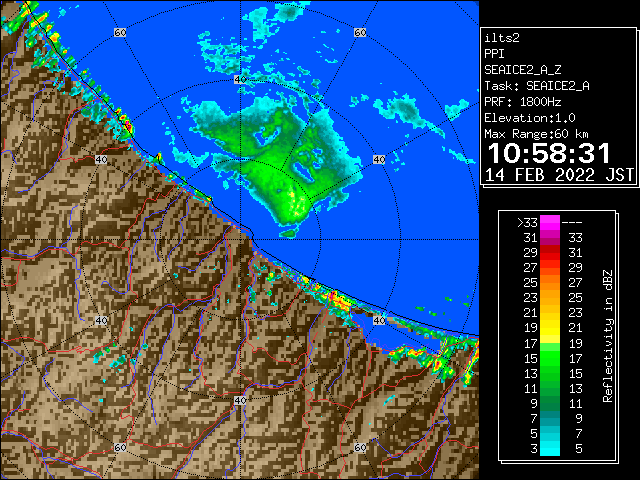Click the --- label beside the magenta swatch
640x480 pixels.
click(x=572, y=223)
